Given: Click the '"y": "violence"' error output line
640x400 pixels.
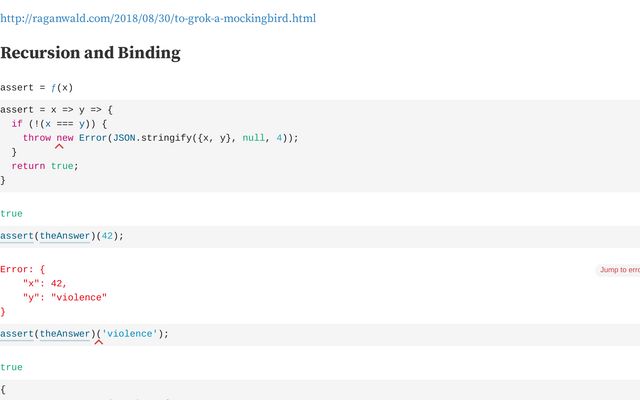Looking at the screenshot, I should point(64,297).
